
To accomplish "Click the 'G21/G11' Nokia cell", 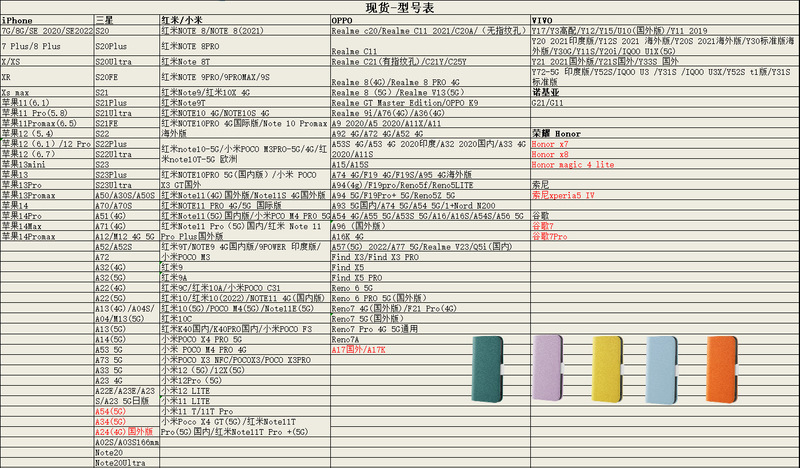I will pos(665,103).
